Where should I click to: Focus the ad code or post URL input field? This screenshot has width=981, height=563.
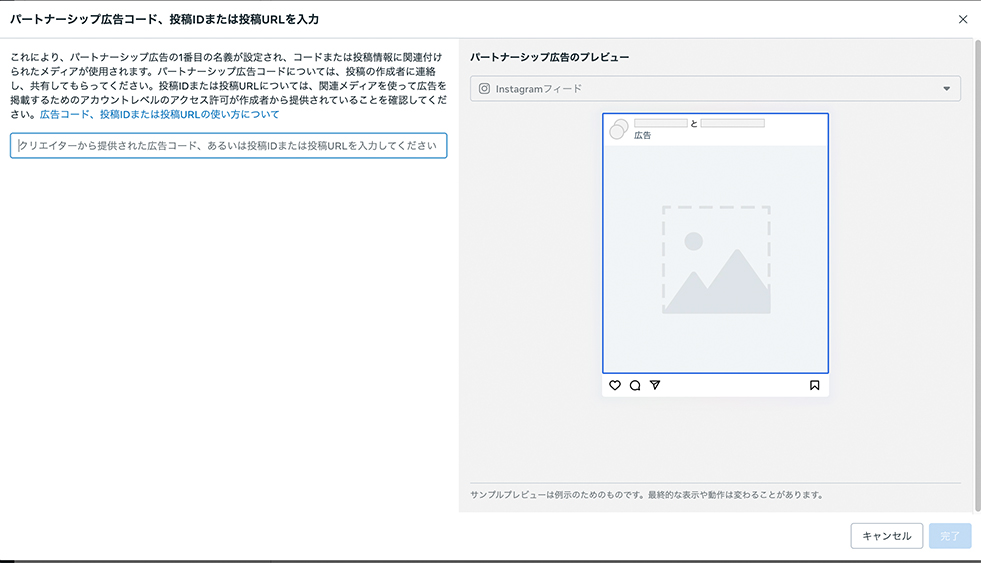click(x=228, y=146)
